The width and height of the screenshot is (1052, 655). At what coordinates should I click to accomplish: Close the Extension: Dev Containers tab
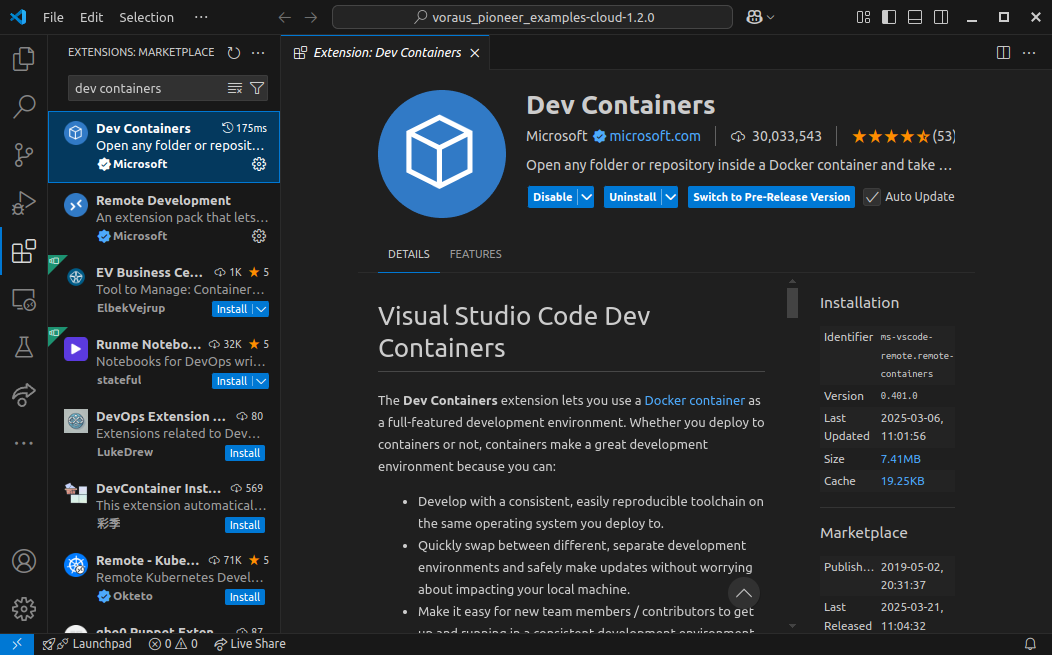[x=474, y=53]
